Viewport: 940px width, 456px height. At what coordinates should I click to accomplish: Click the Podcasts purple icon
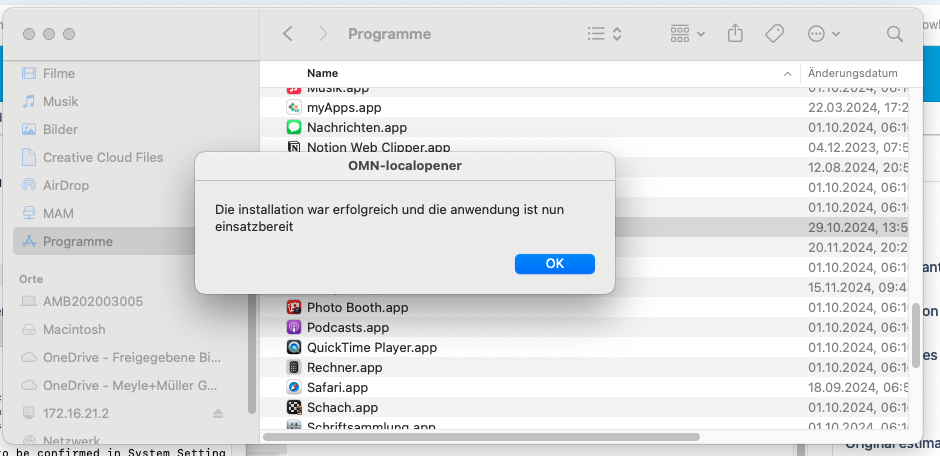pyautogui.click(x=294, y=328)
